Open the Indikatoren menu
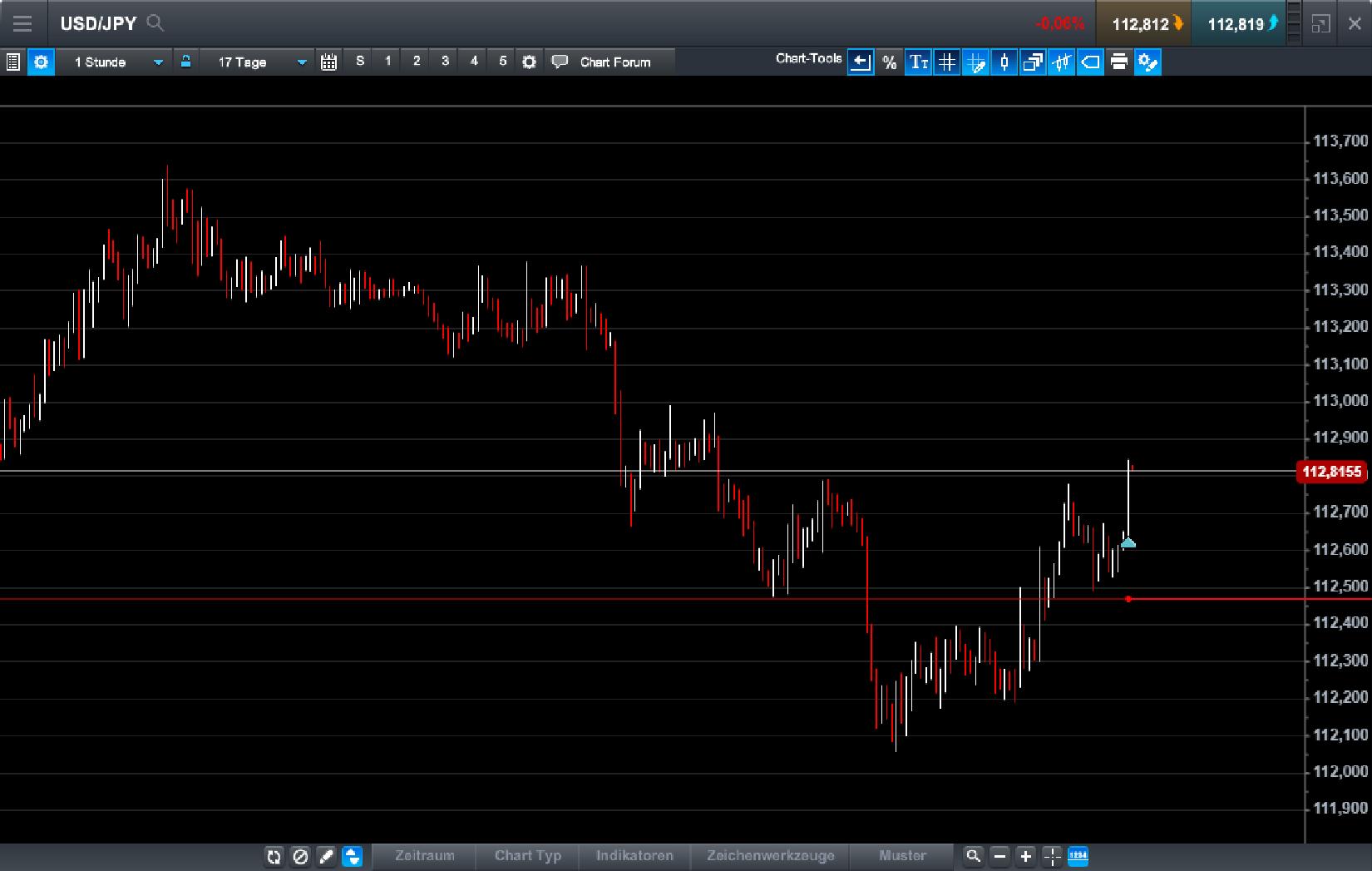This screenshot has height=871, width=1372. coord(634,856)
